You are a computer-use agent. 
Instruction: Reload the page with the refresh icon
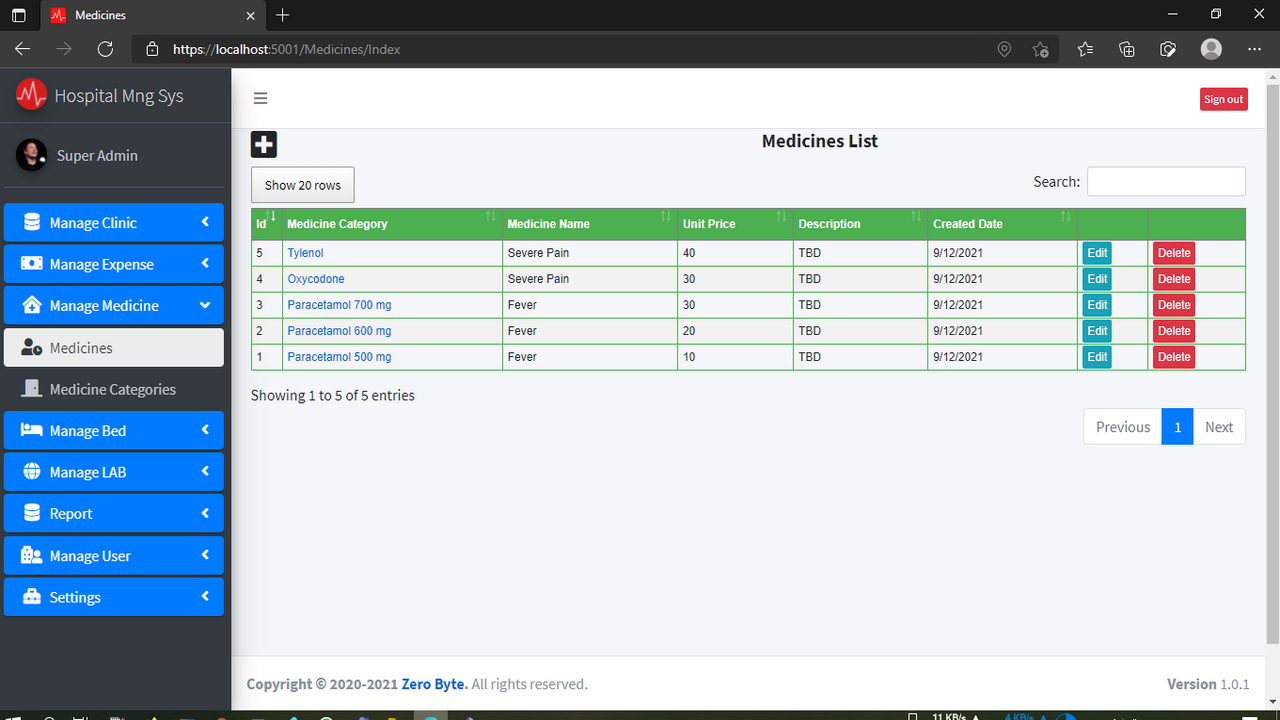click(105, 48)
